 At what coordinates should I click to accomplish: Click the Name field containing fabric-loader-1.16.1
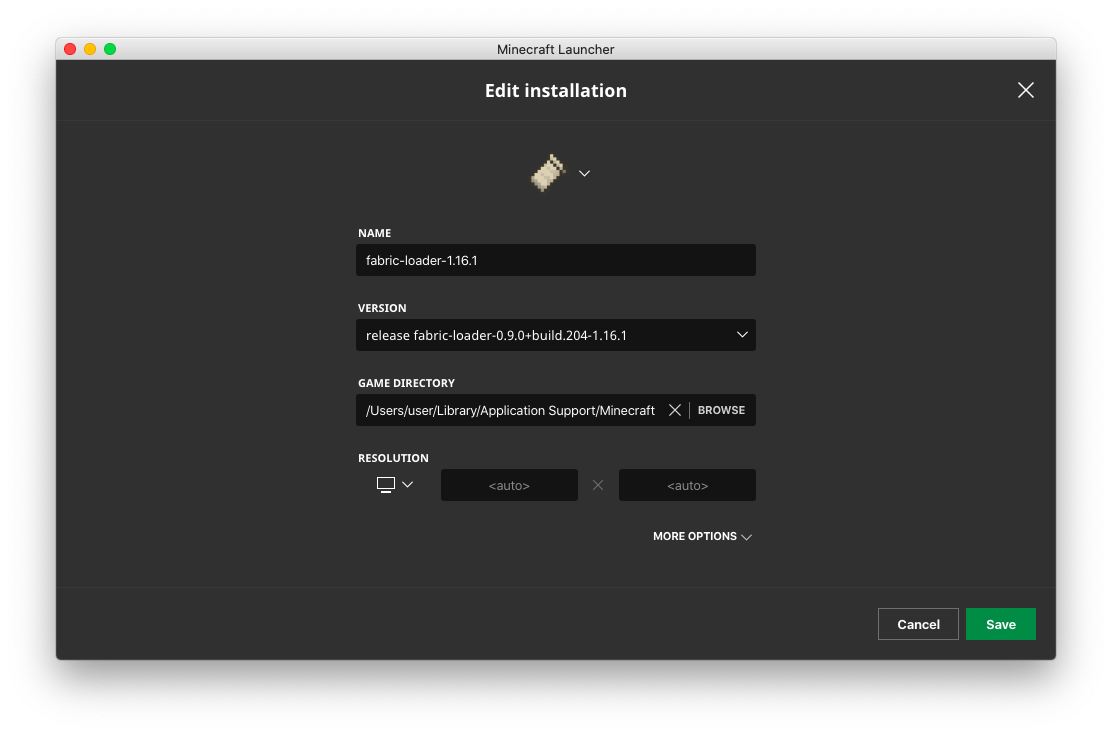click(555, 260)
